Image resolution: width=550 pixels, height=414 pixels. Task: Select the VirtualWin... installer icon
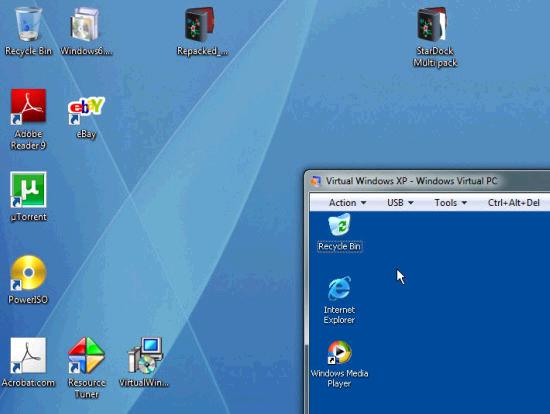(x=145, y=355)
